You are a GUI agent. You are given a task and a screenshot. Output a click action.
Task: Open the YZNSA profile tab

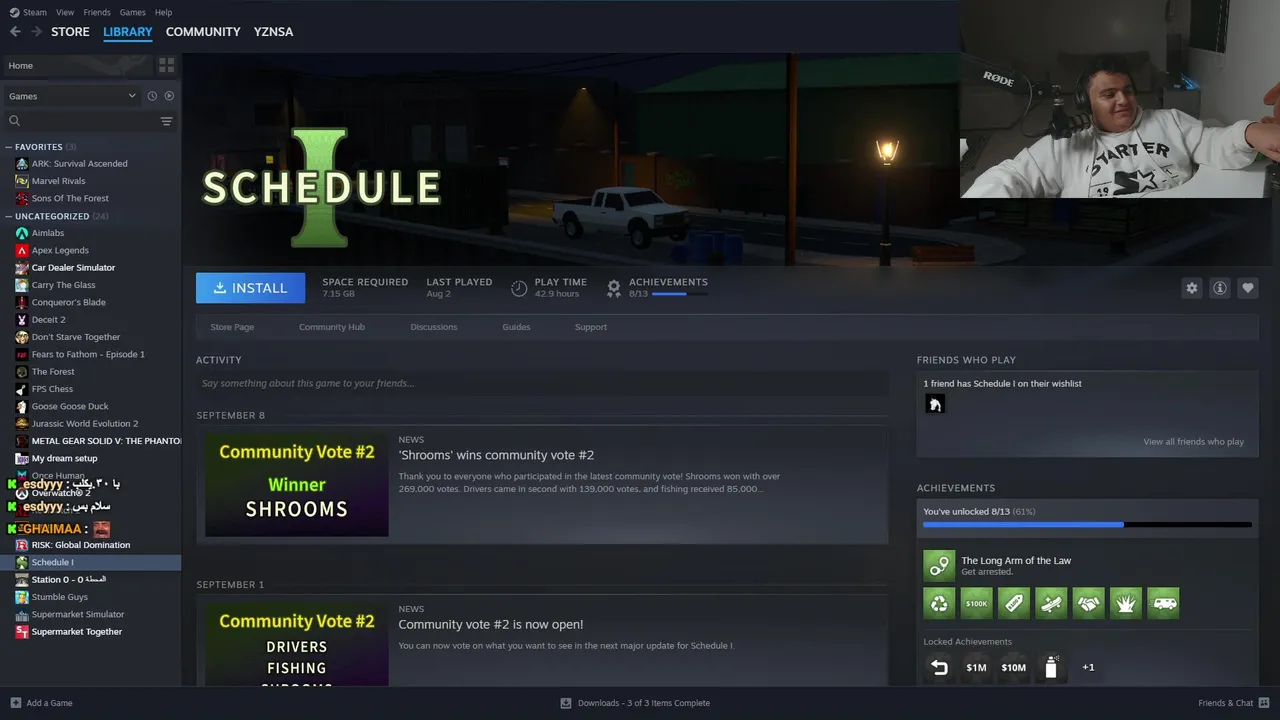(x=273, y=32)
